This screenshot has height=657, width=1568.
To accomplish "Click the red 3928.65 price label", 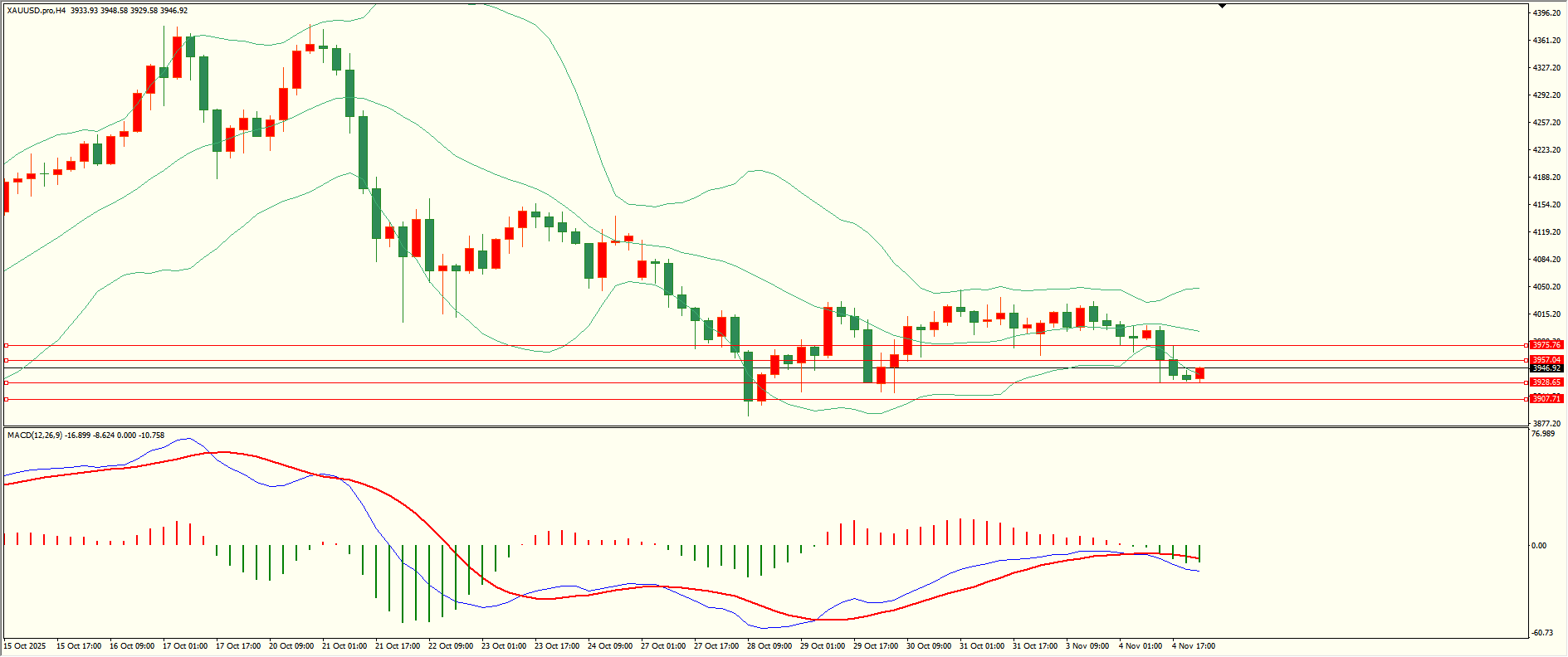I will [1546, 382].
